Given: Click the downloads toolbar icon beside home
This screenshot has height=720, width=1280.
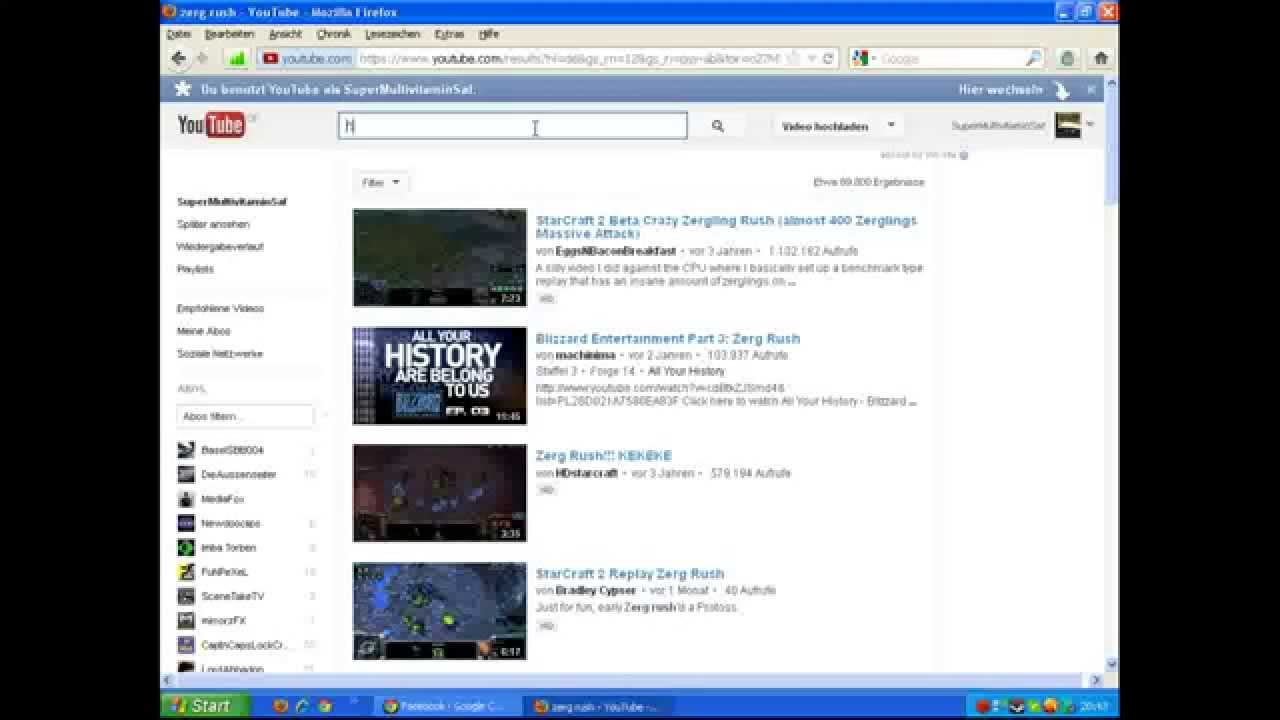Looking at the screenshot, I should (1068, 58).
